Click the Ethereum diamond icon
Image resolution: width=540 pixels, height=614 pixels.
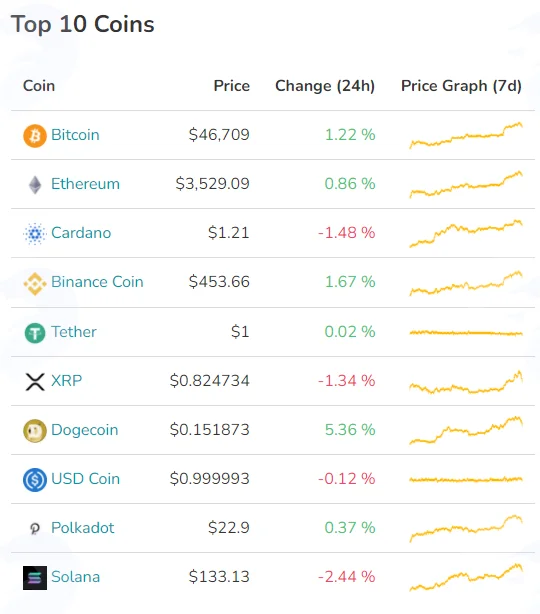click(35, 185)
